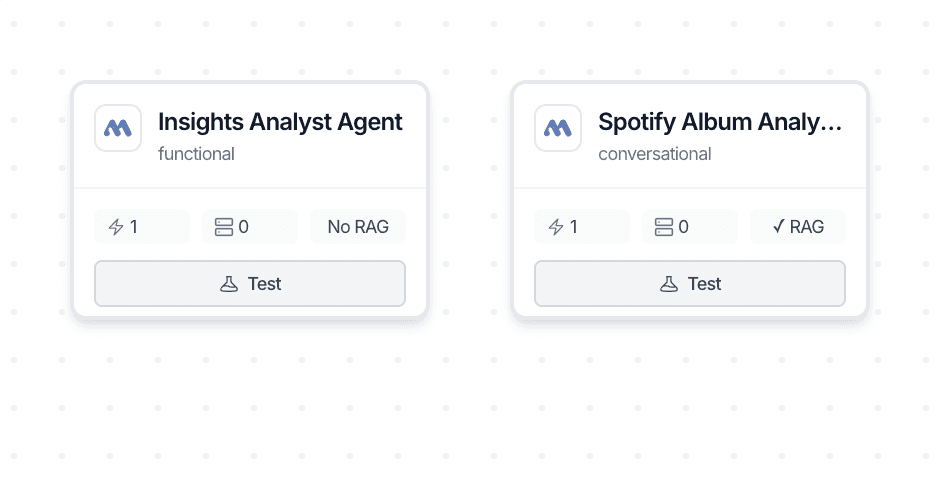Select the No RAG badge
952x480 pixels.
pyautogui.click(x=358, y=227)
